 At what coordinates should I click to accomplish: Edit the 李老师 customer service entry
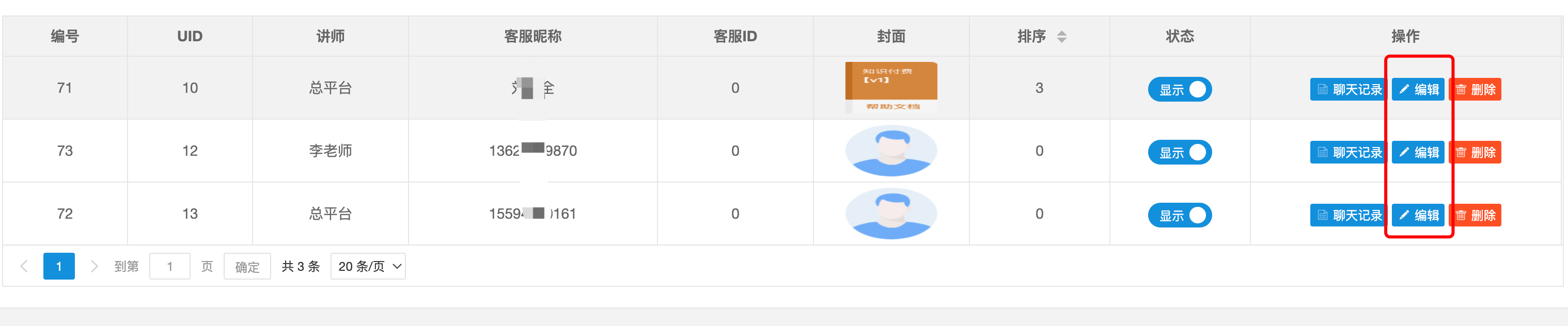point(1418,152)
